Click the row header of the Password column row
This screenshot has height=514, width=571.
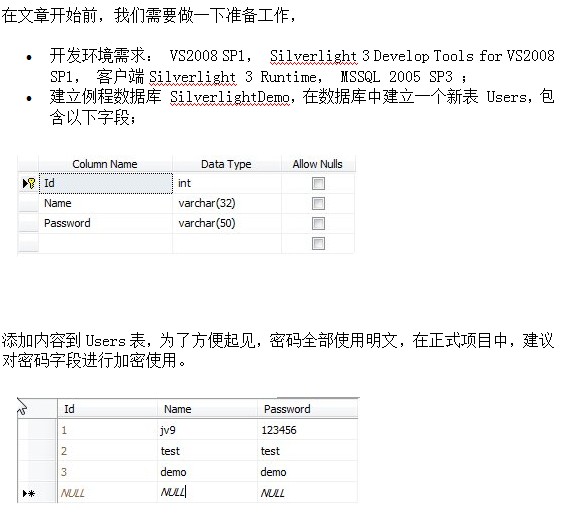[28, 223]
